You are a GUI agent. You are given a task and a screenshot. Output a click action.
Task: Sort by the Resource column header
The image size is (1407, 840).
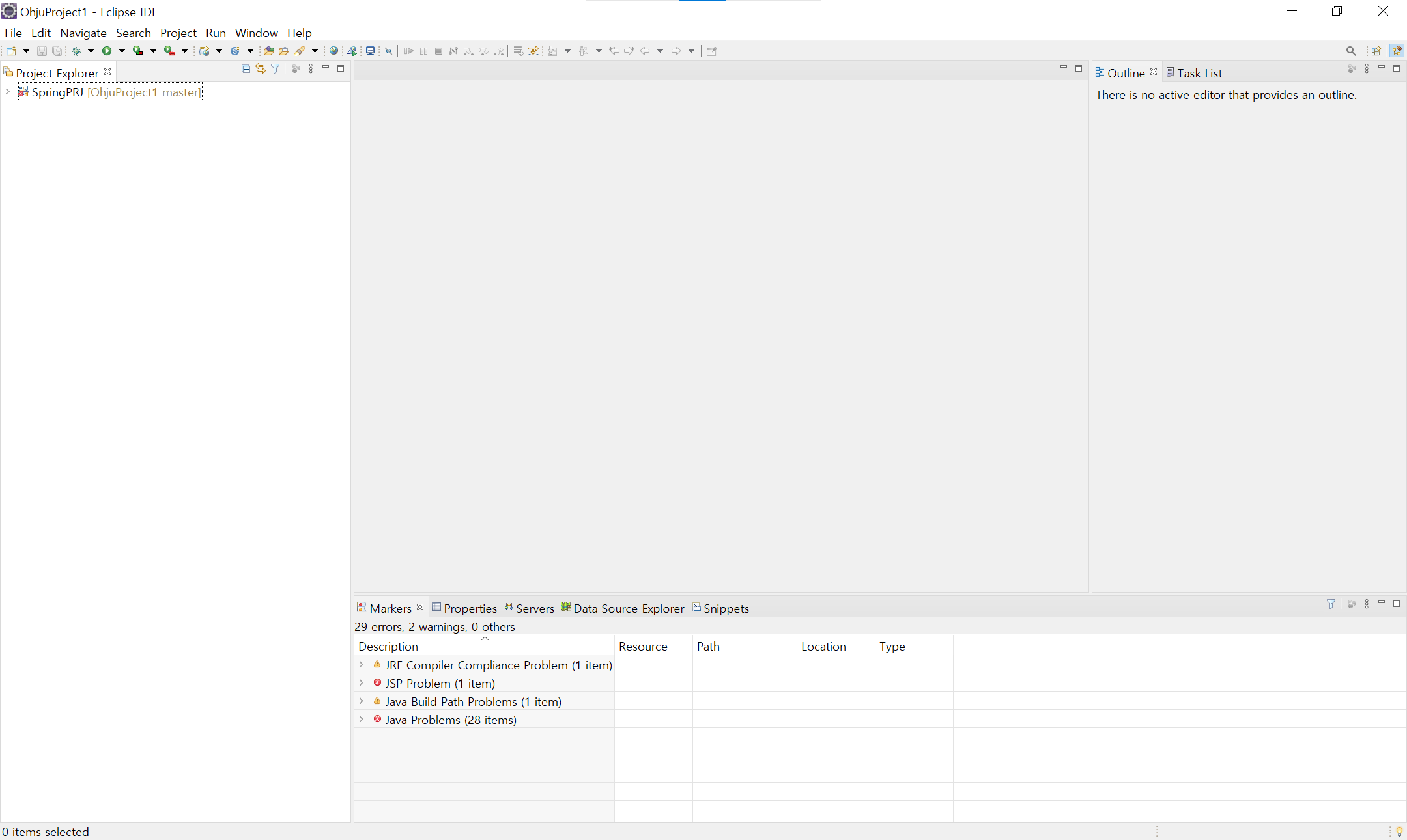pyautogui.click(x=653, y=646)
